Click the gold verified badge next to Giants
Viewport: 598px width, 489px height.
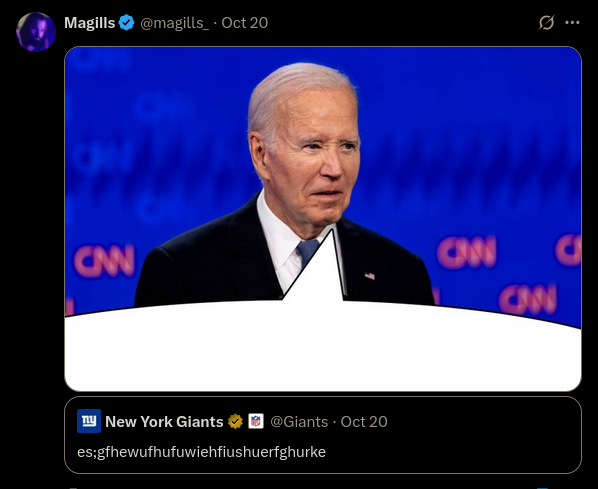(x=235, y=421)
